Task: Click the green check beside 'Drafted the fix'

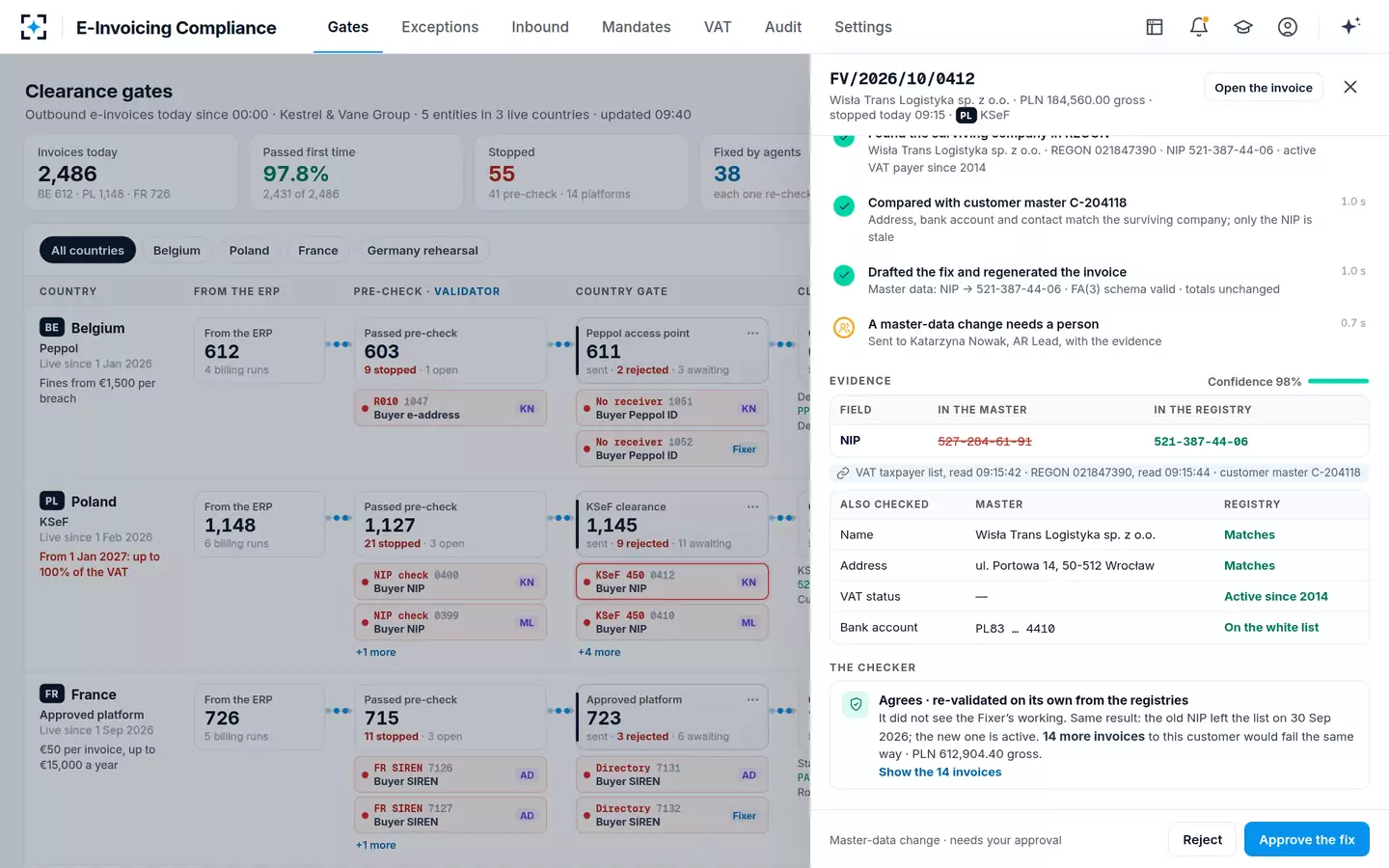Action: (x=844, y=275)
